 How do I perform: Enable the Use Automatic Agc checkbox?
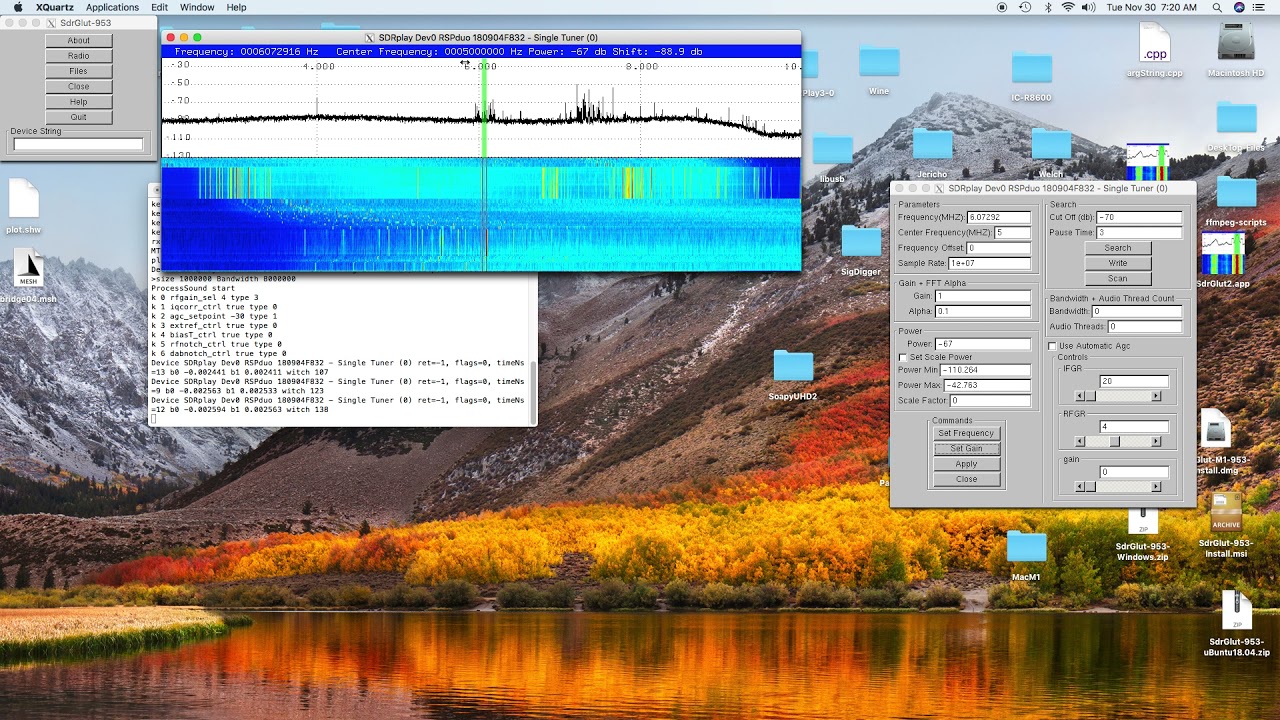[x=1052, y=346]
